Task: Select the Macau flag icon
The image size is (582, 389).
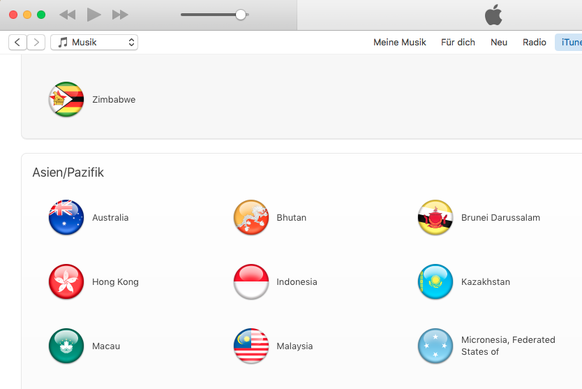Action: [x=66, y=346]
